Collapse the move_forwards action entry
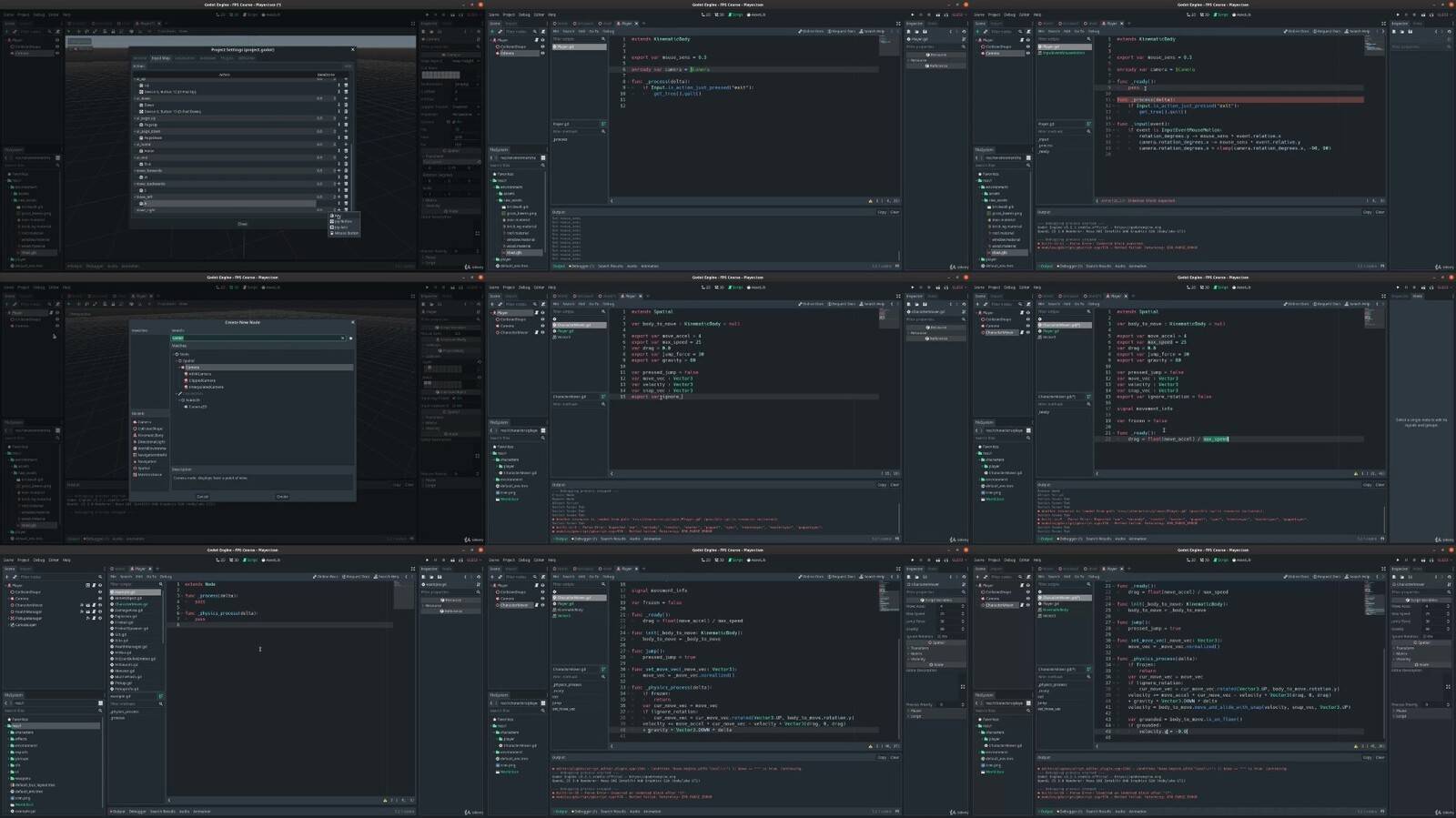This screenshot has width=1456, height=818. 136,170
